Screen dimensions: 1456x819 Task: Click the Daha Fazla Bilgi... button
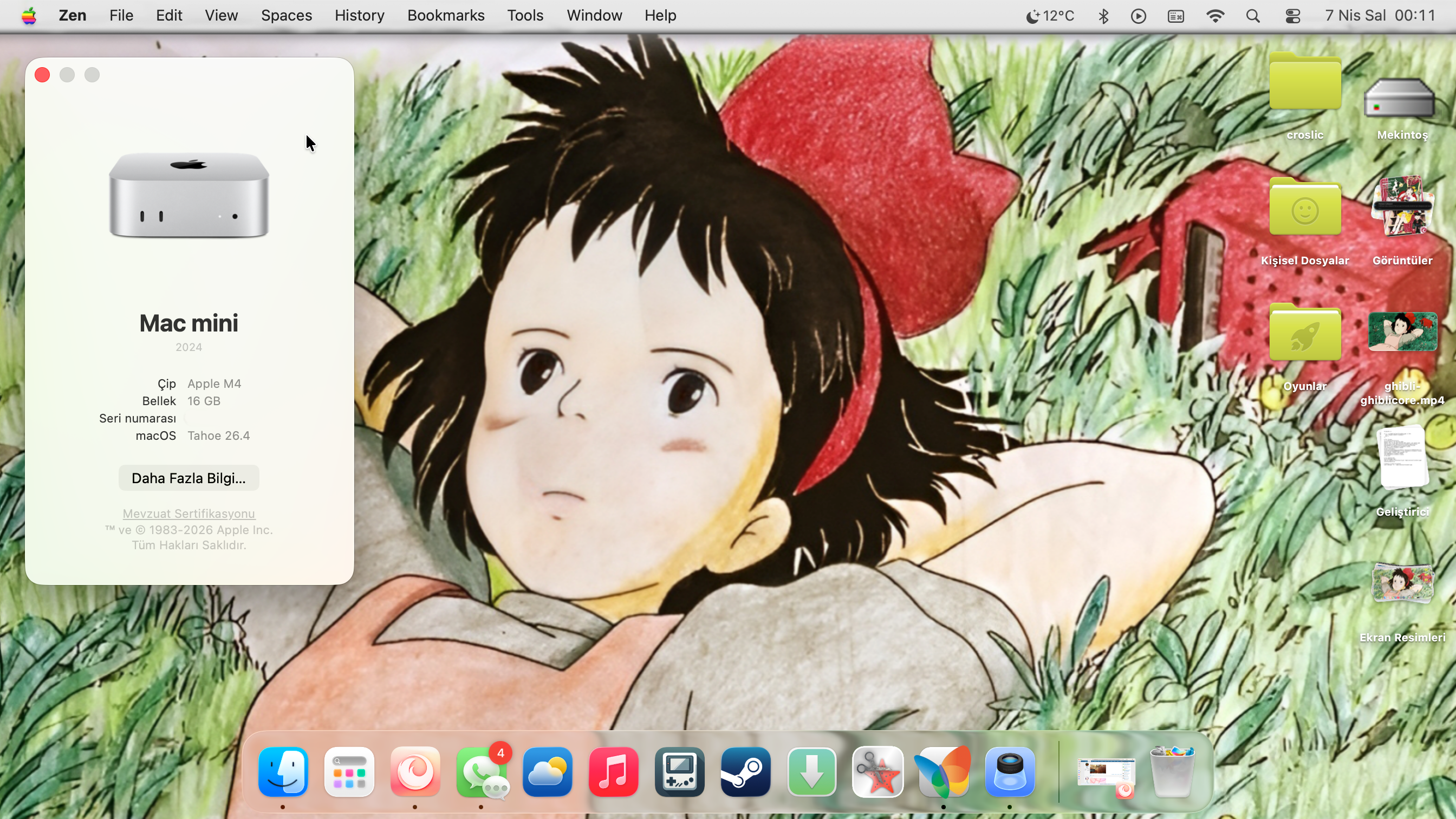click(x=189, y=478)
